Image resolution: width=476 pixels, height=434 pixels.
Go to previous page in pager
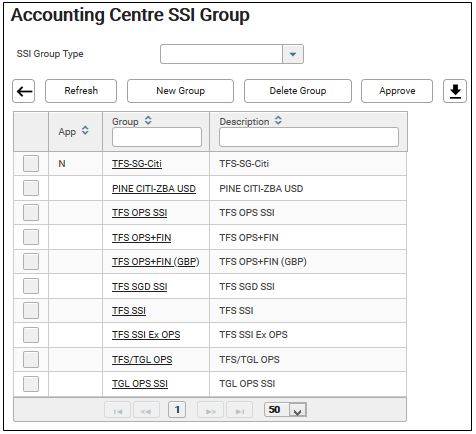click(146, 411)
